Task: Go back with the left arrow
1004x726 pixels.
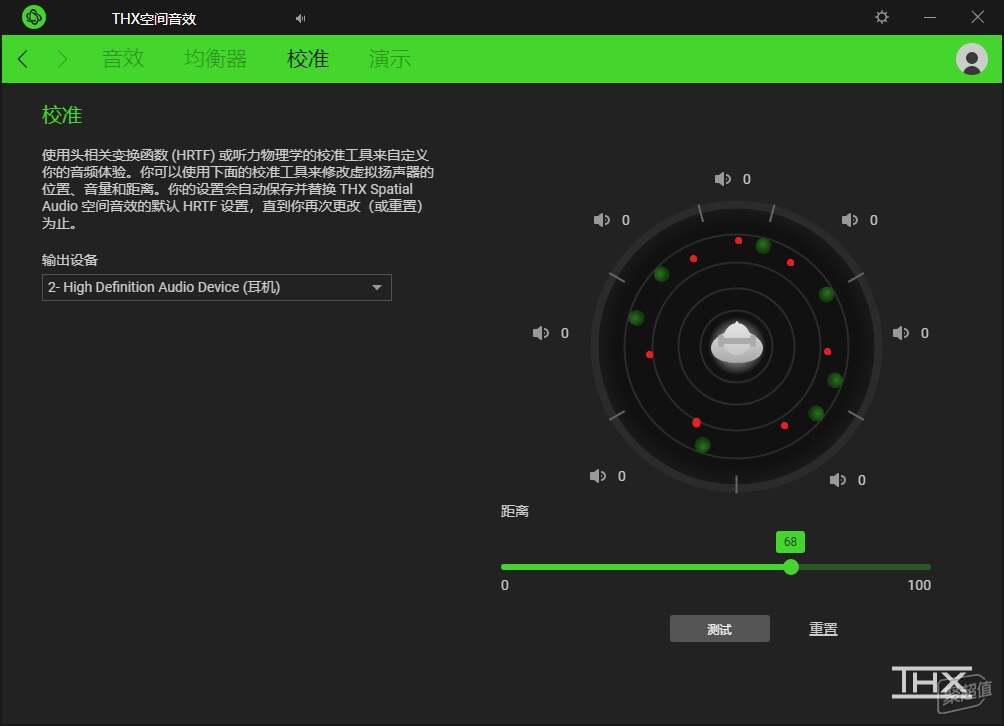Action: point(23,59)
